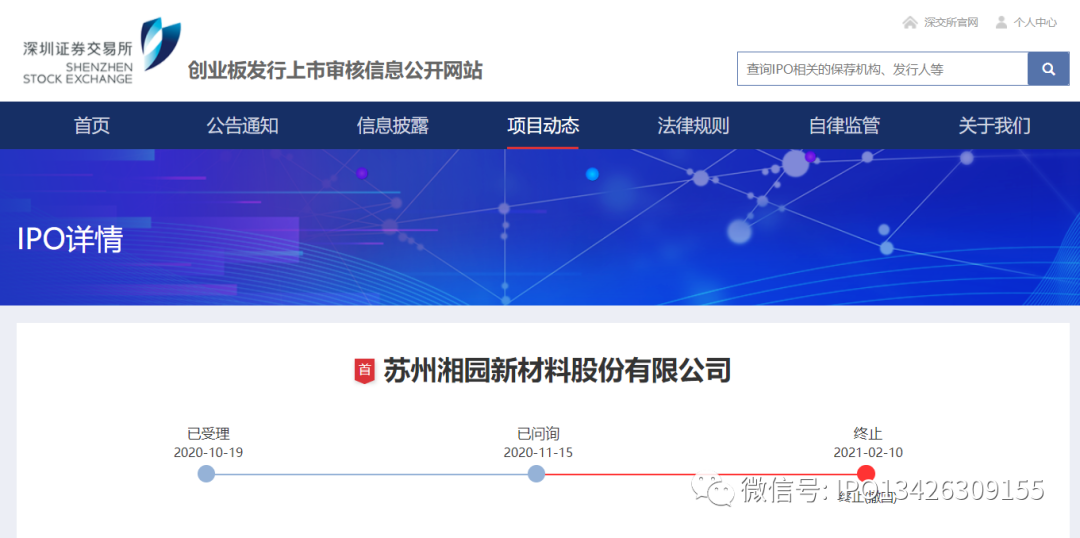Click the date 2020-10-19
Viewport: 1080px width, 538px height.
(208, 453)
